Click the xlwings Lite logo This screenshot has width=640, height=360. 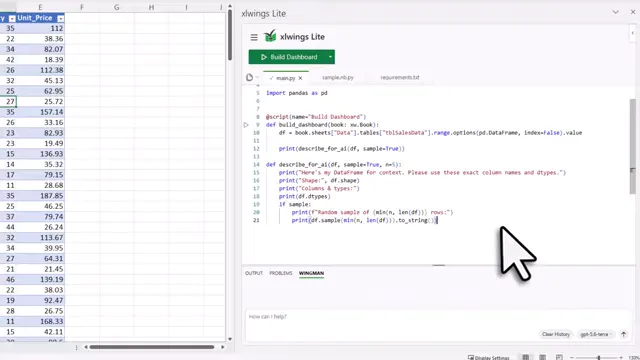[270, 36]
